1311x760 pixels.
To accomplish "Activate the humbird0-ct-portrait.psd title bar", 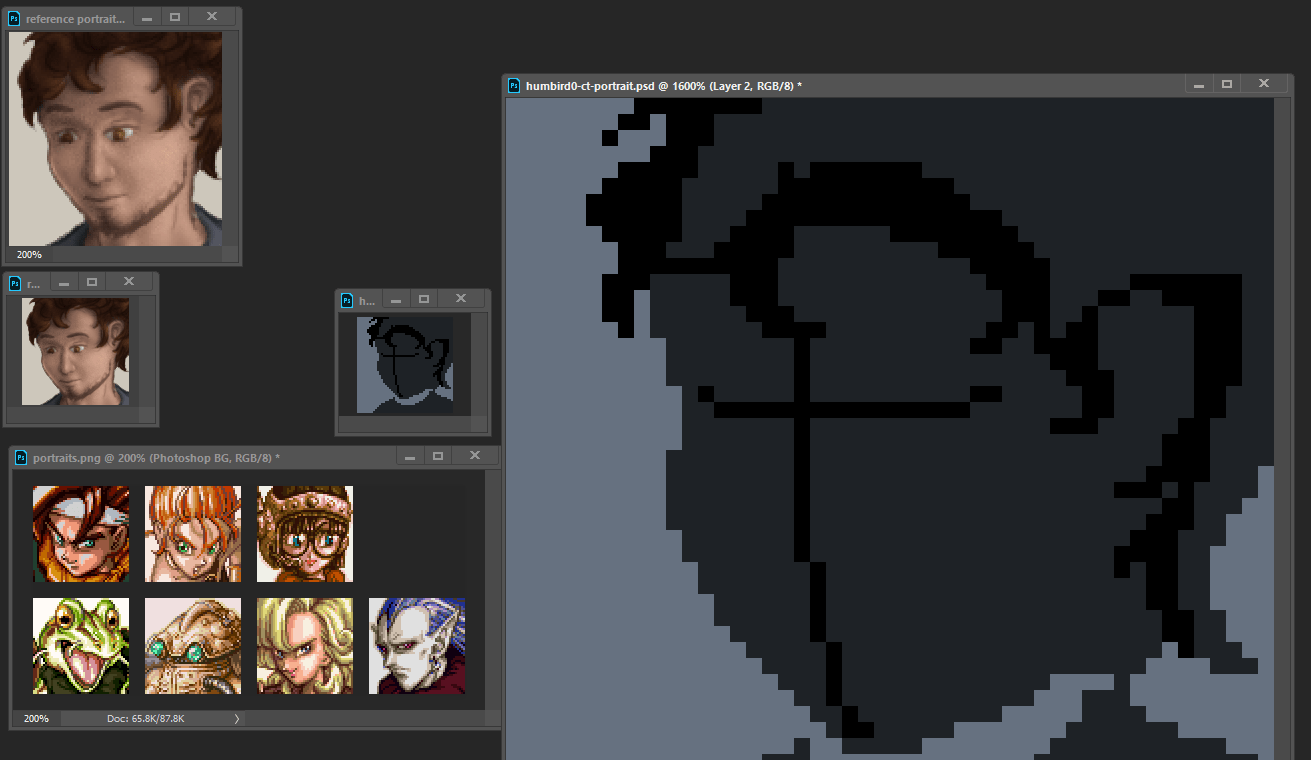I will pos(900,86).
